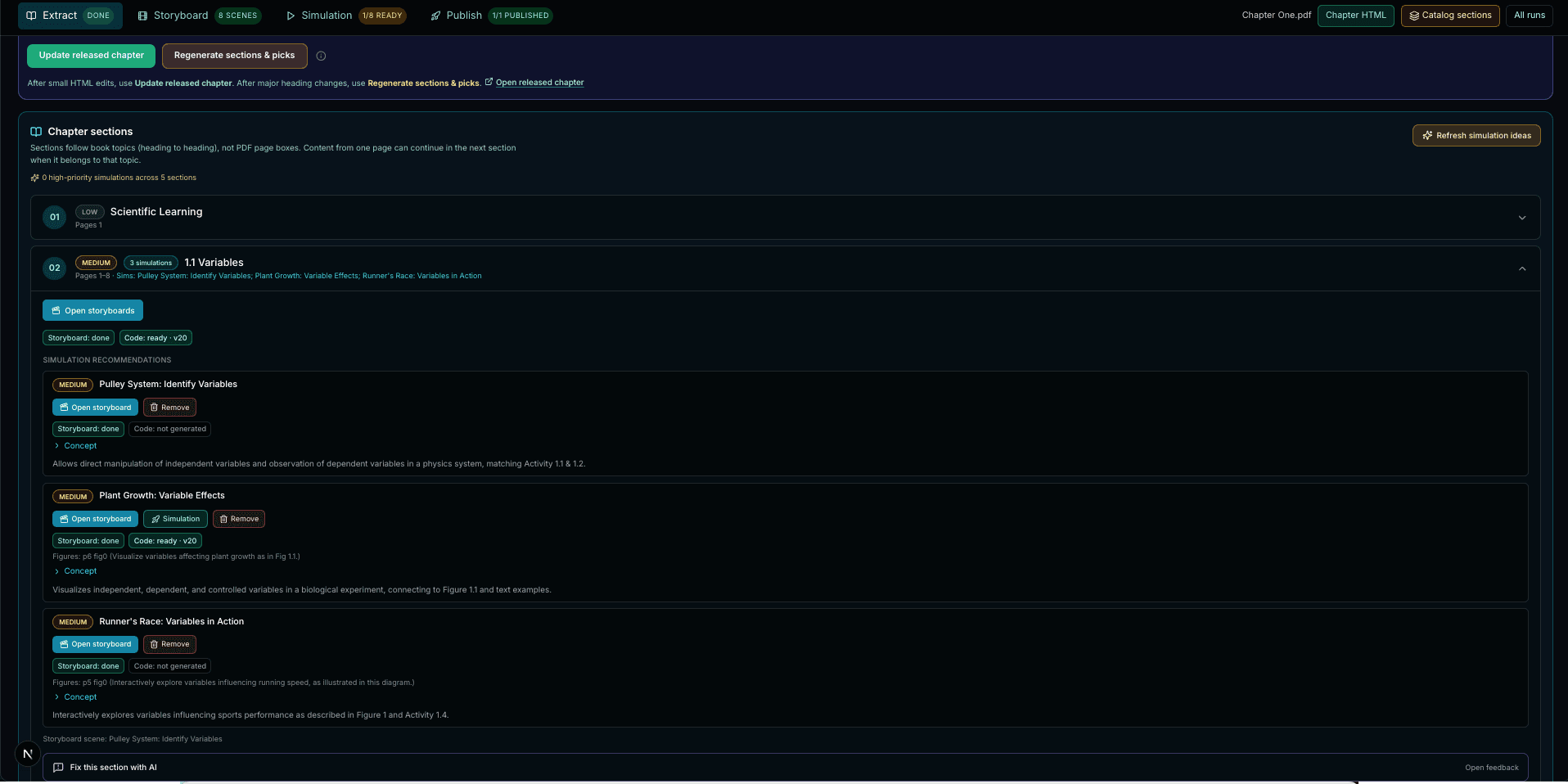
Task: Click 'Code: not generated' under Pulley System
Action: click(x=170, y=429)
